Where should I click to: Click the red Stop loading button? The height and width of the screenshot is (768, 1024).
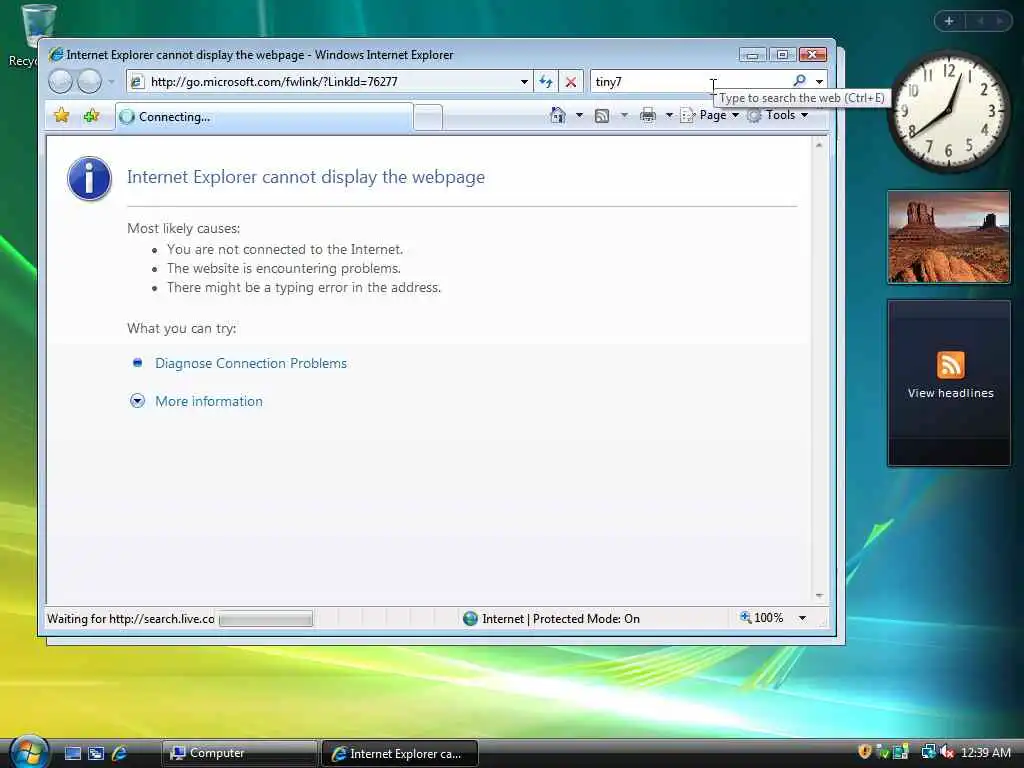571,82
